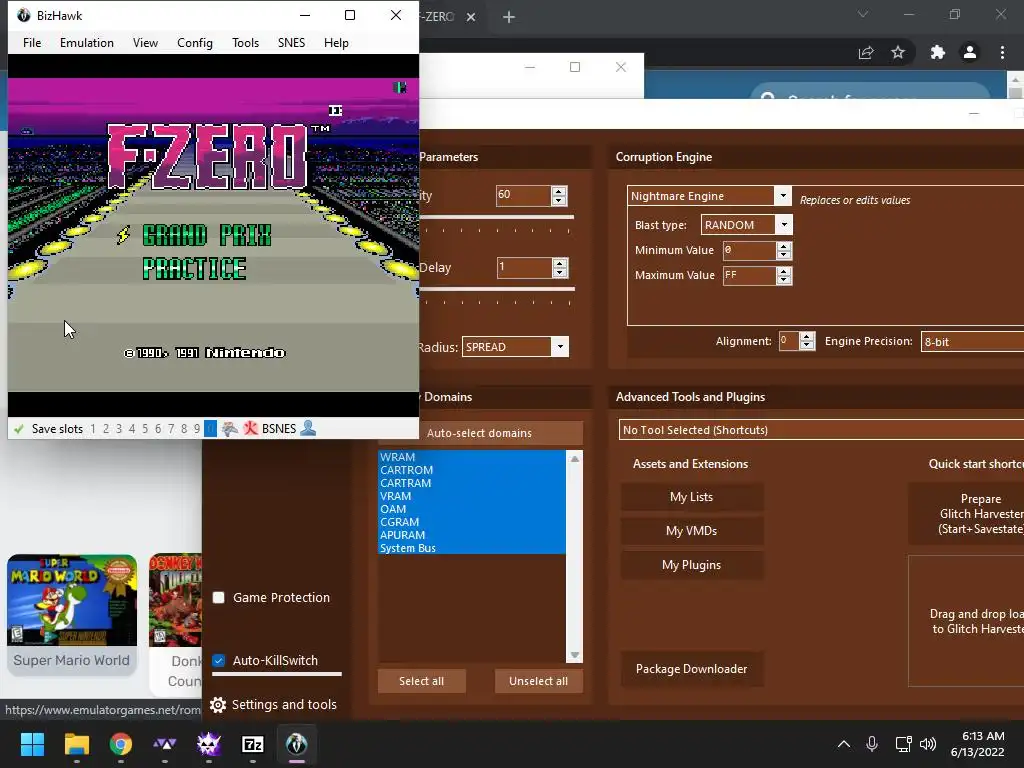
Task: Click the green checkmark icon in BizHawk status bar
Action: pyautogui.click(x=19, y=429)
